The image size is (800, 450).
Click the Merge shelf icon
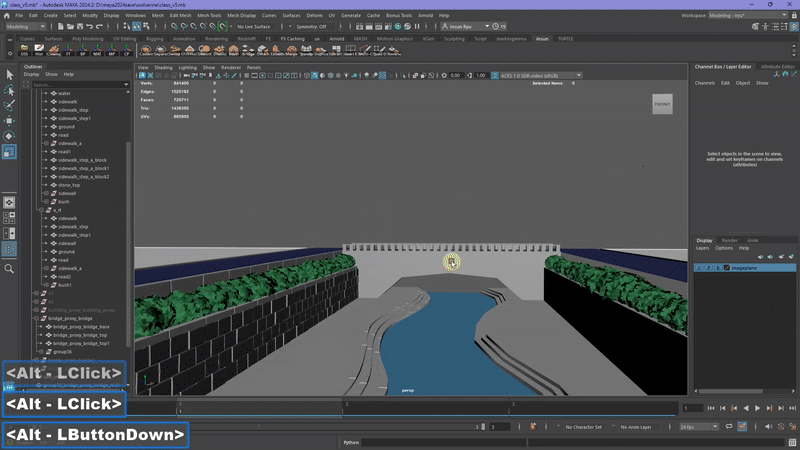coord(292,50)
